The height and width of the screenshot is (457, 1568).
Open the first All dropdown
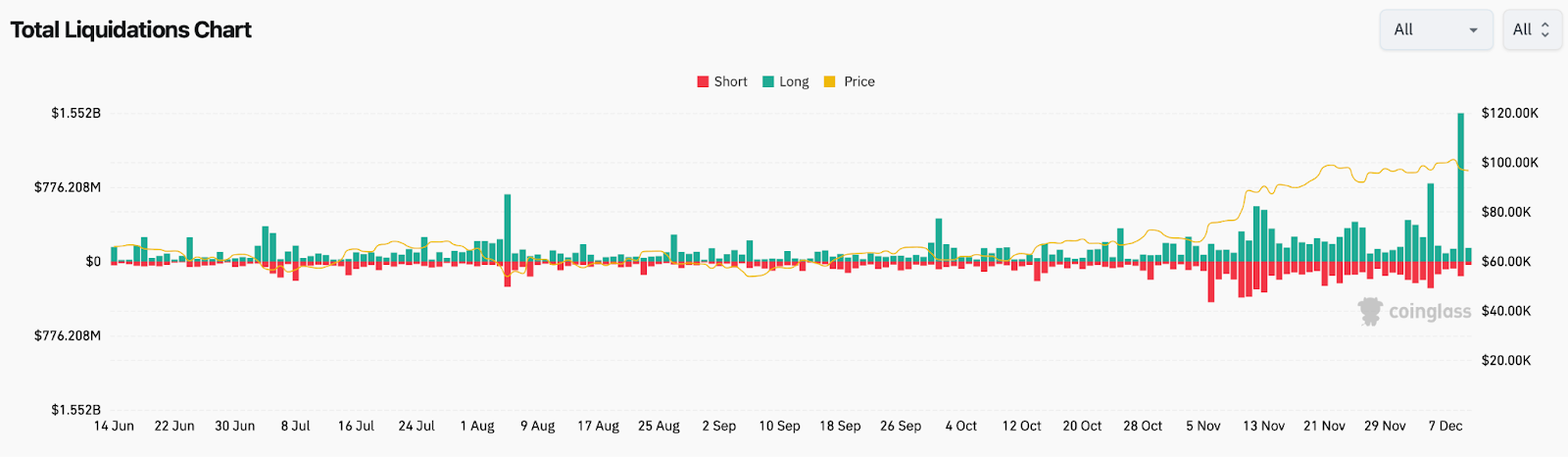tap(1435, 29)
